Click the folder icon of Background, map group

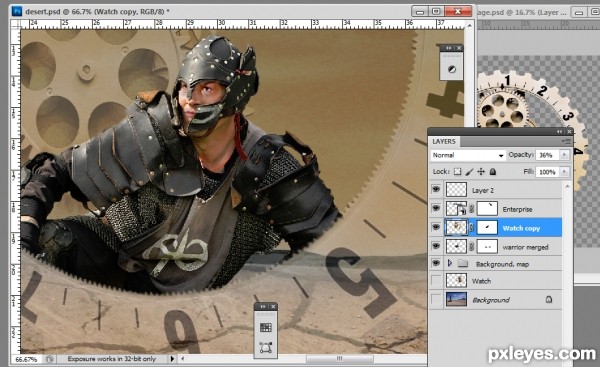click(463, 264)
